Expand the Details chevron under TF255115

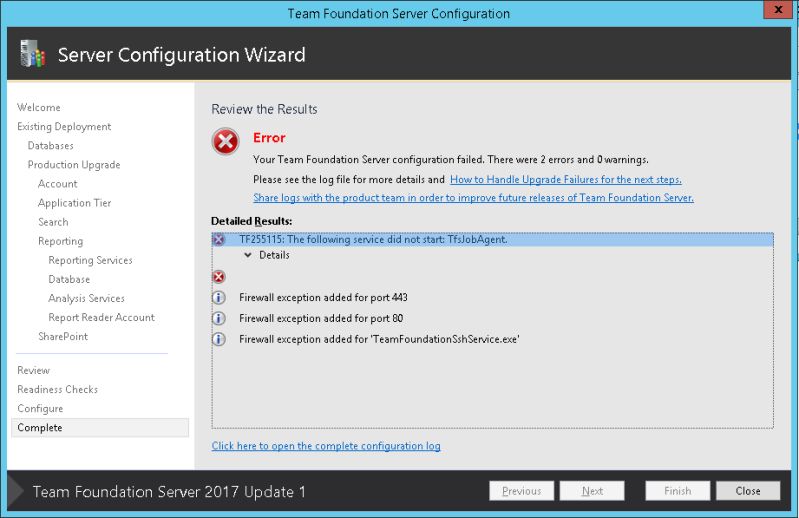248,255
